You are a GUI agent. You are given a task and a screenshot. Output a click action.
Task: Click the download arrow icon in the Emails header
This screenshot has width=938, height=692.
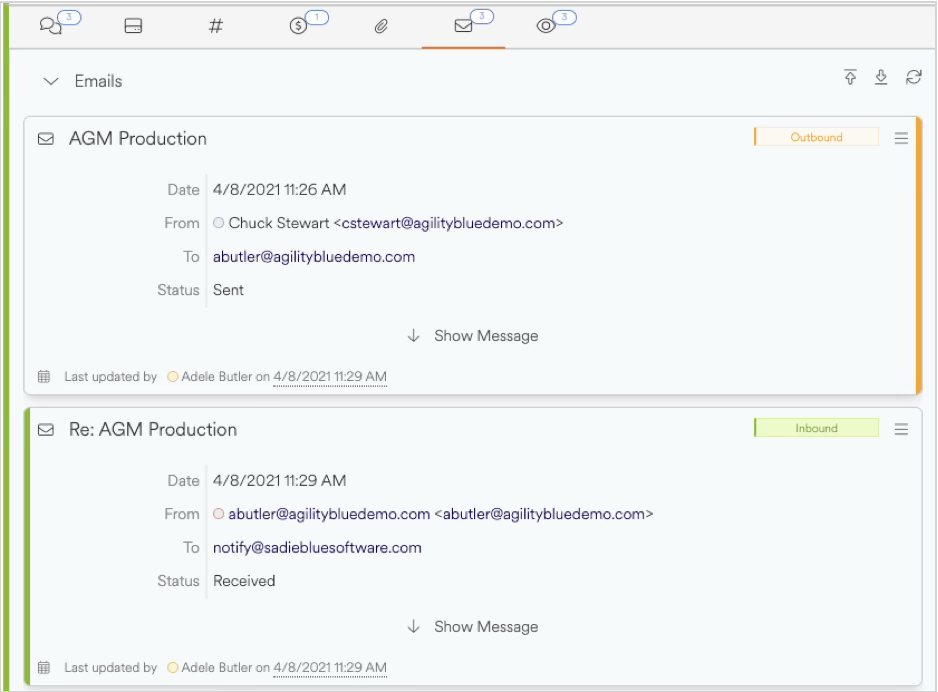click(881, 77)
